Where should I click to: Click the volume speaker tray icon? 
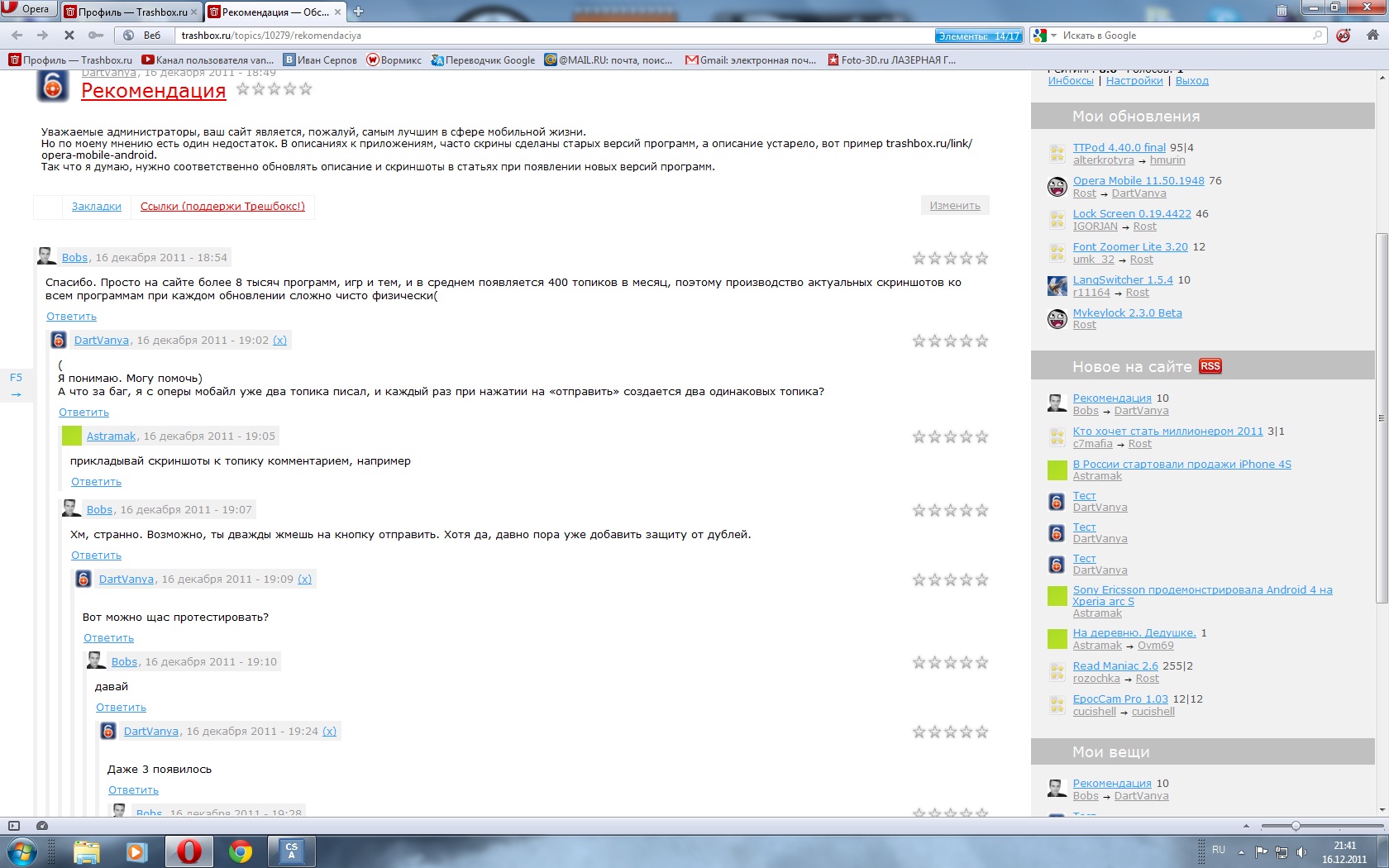[1302, 851]
